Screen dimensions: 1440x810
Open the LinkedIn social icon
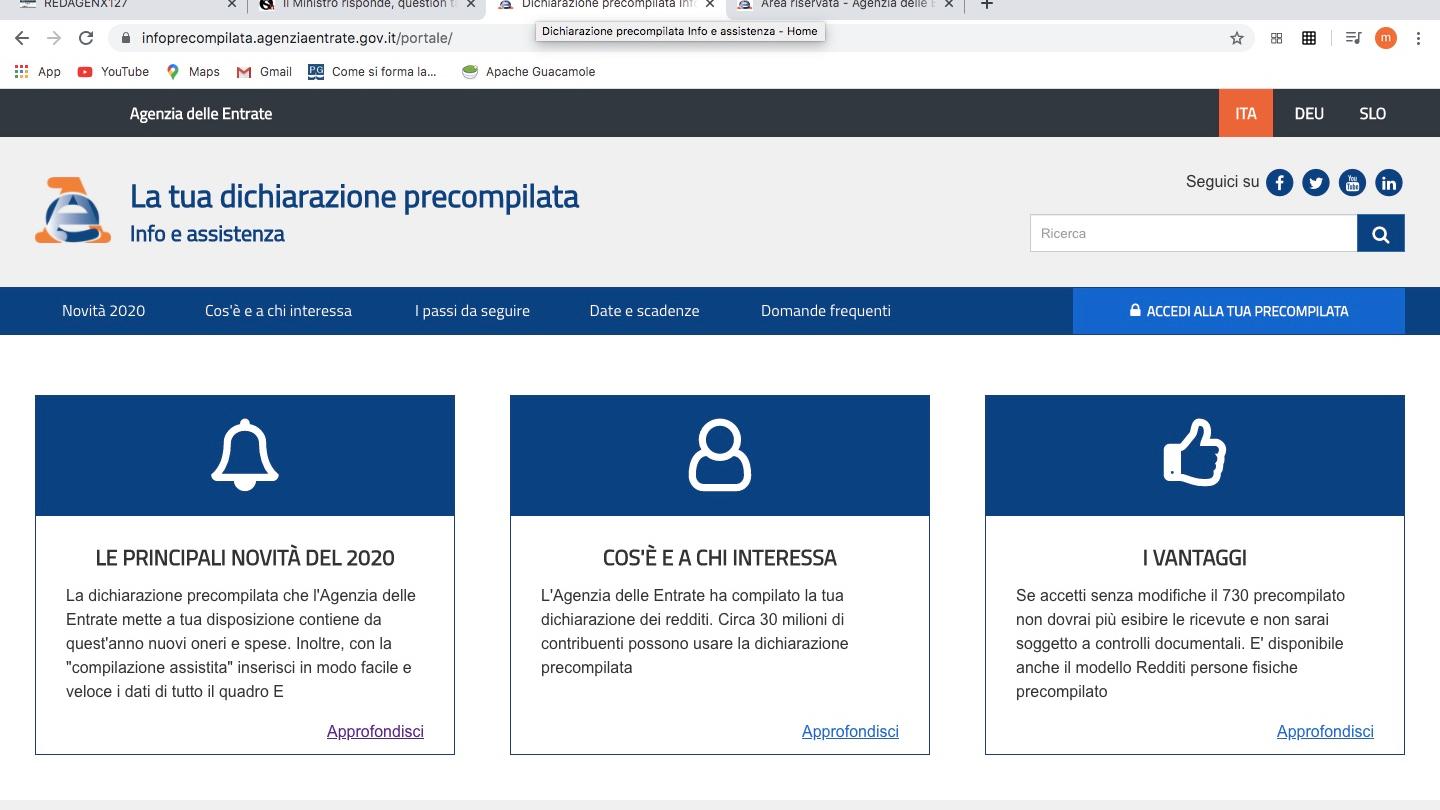[x=1388, y=182]
